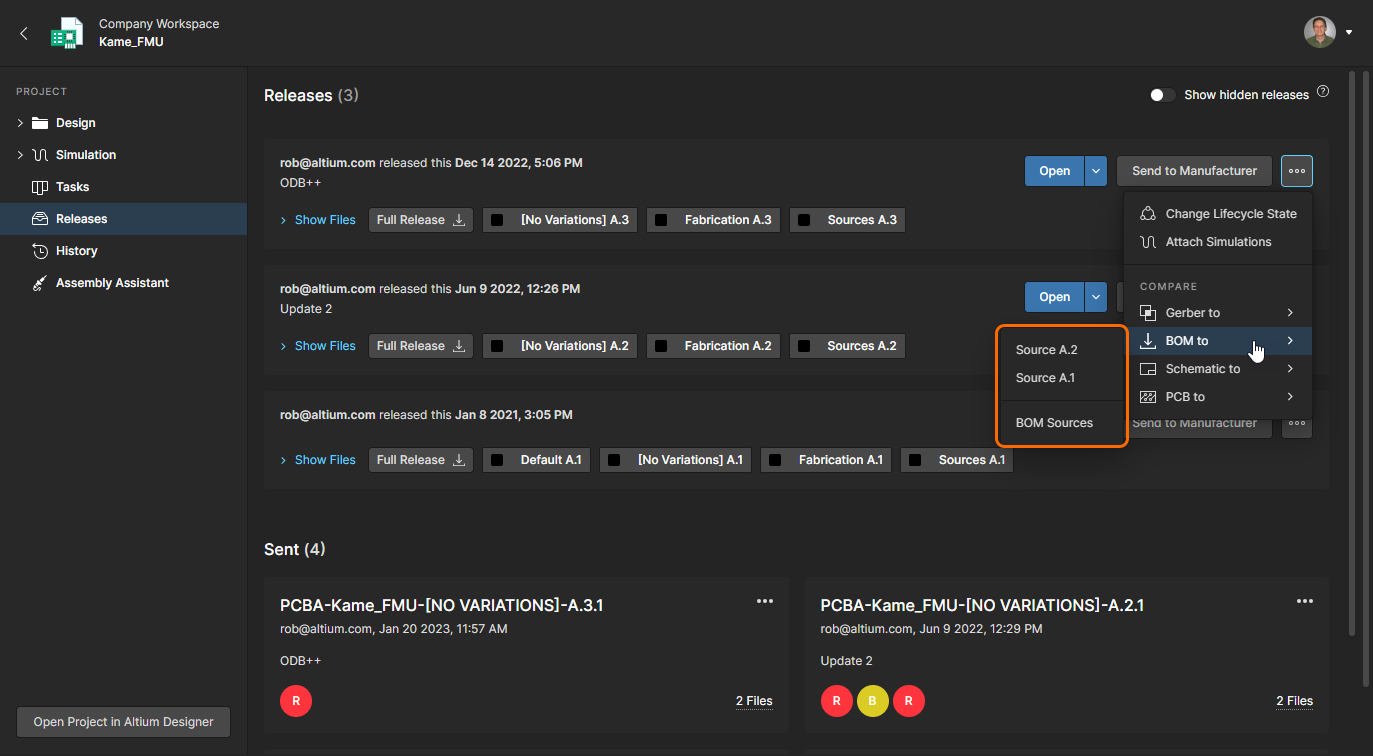Viewport: 1373px width, 756px height.
Task: Open more options for the Dec 14 release
Action: coord(1297,171)
